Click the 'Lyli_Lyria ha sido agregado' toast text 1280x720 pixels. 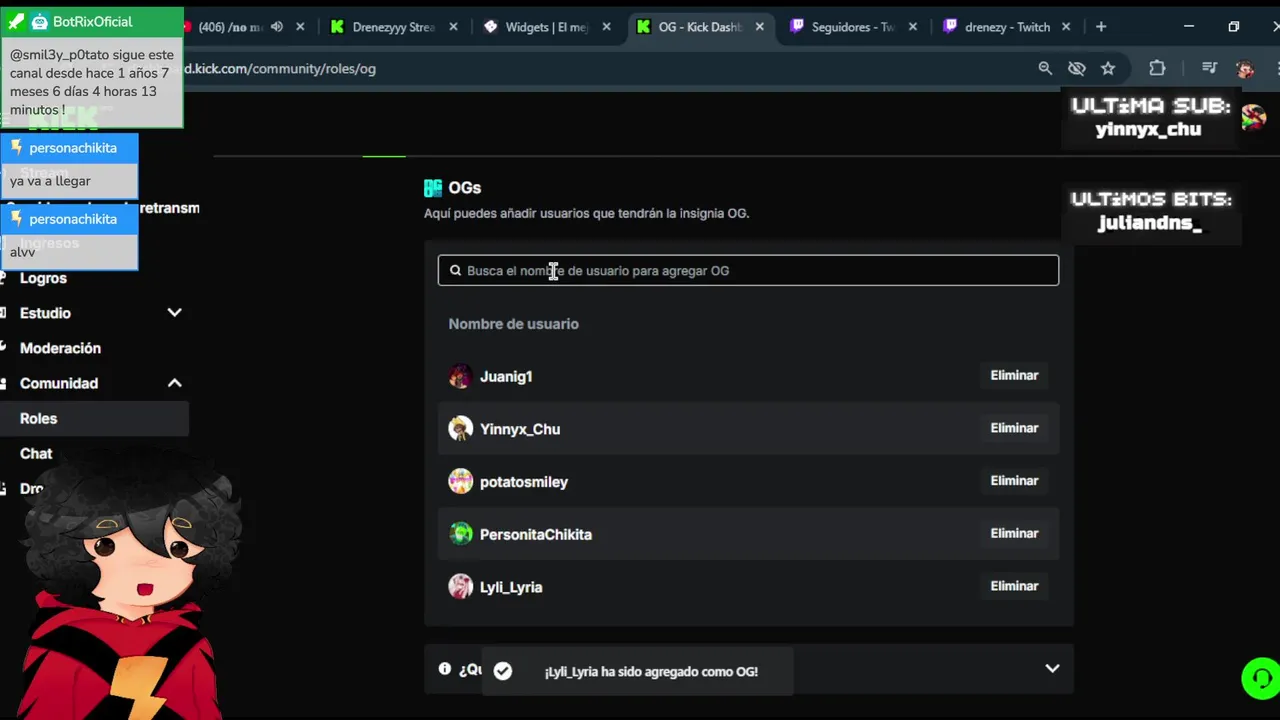[x=651, y=672]
